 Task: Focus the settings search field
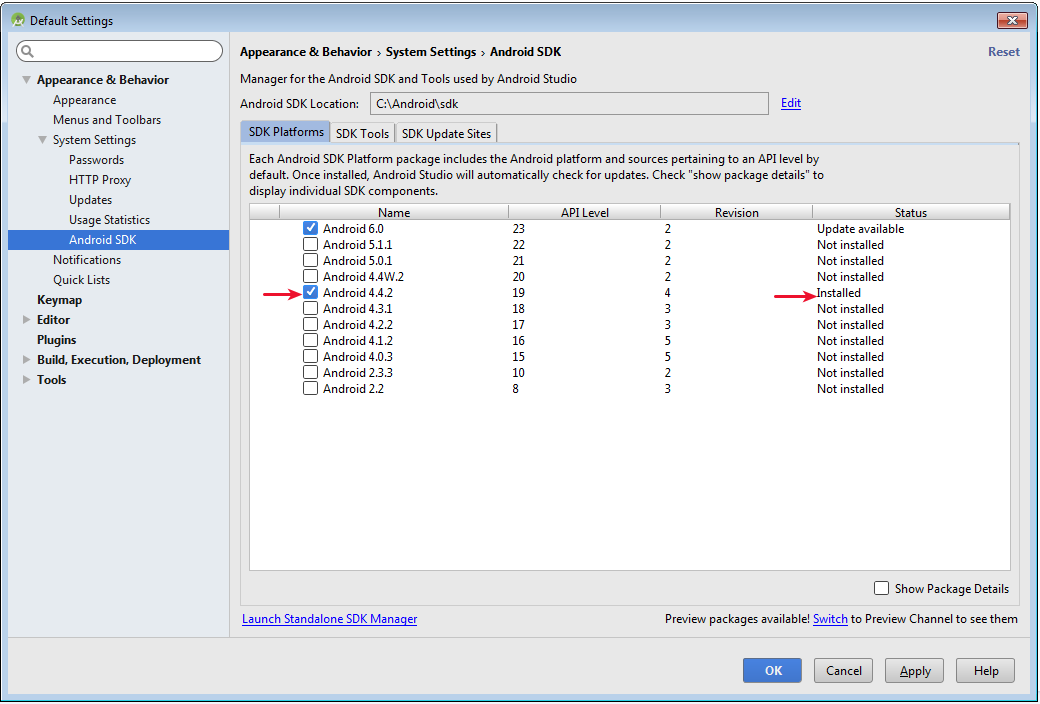click(x=119, y=51)
